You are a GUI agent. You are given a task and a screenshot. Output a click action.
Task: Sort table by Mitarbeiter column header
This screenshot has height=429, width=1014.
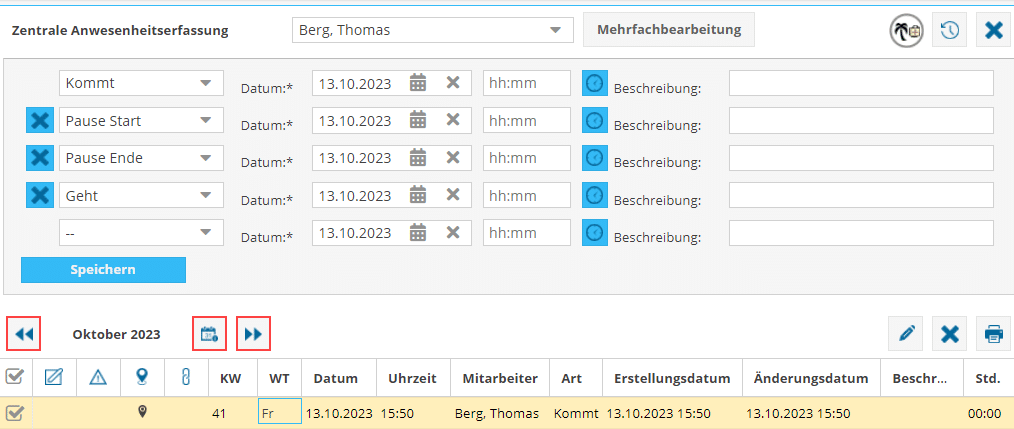coord(499,378)
